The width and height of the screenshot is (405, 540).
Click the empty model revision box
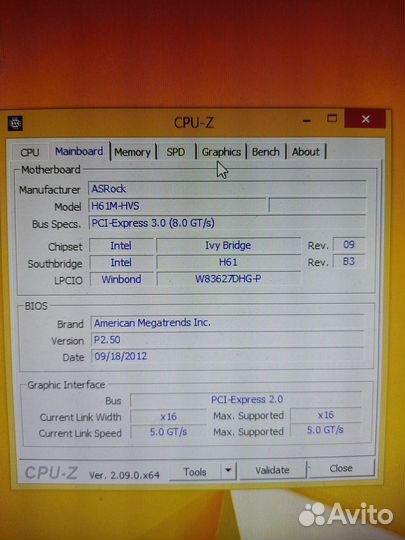[317, 205]
